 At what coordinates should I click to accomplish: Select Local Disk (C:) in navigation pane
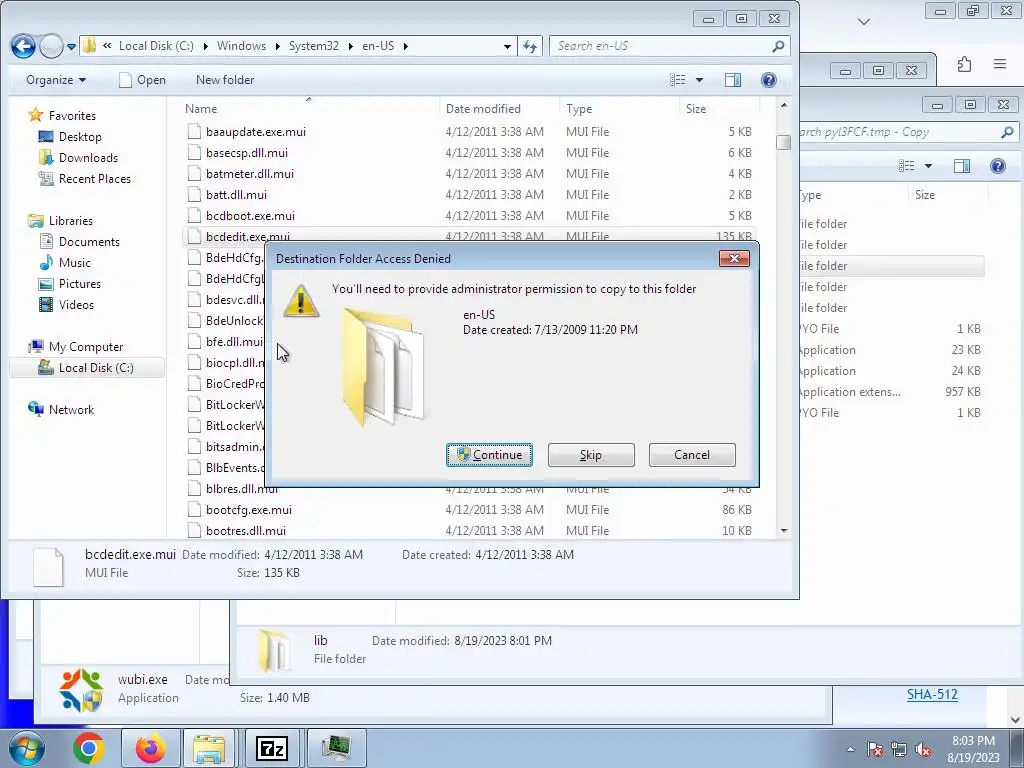point(86,368)
